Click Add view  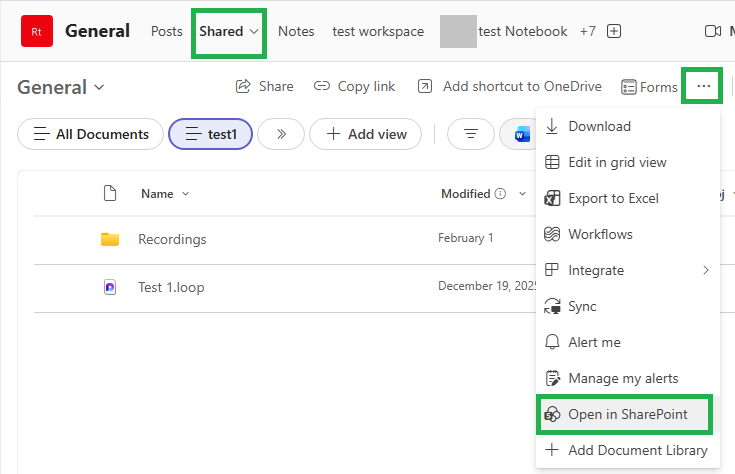[x=366, y=134]
